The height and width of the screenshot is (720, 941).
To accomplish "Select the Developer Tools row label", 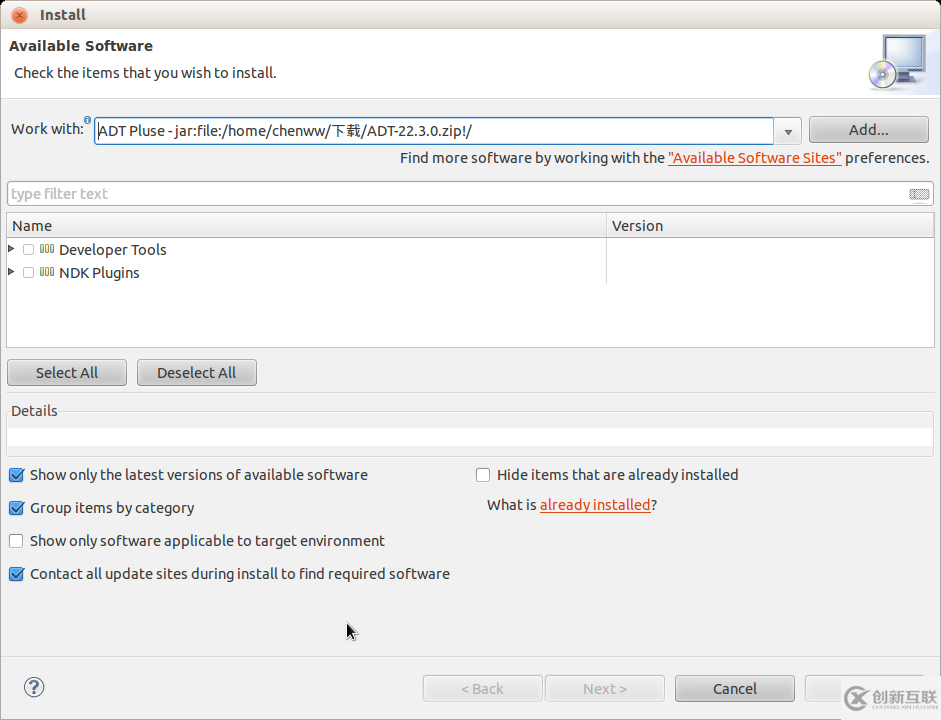I will (x=112, y=250).
